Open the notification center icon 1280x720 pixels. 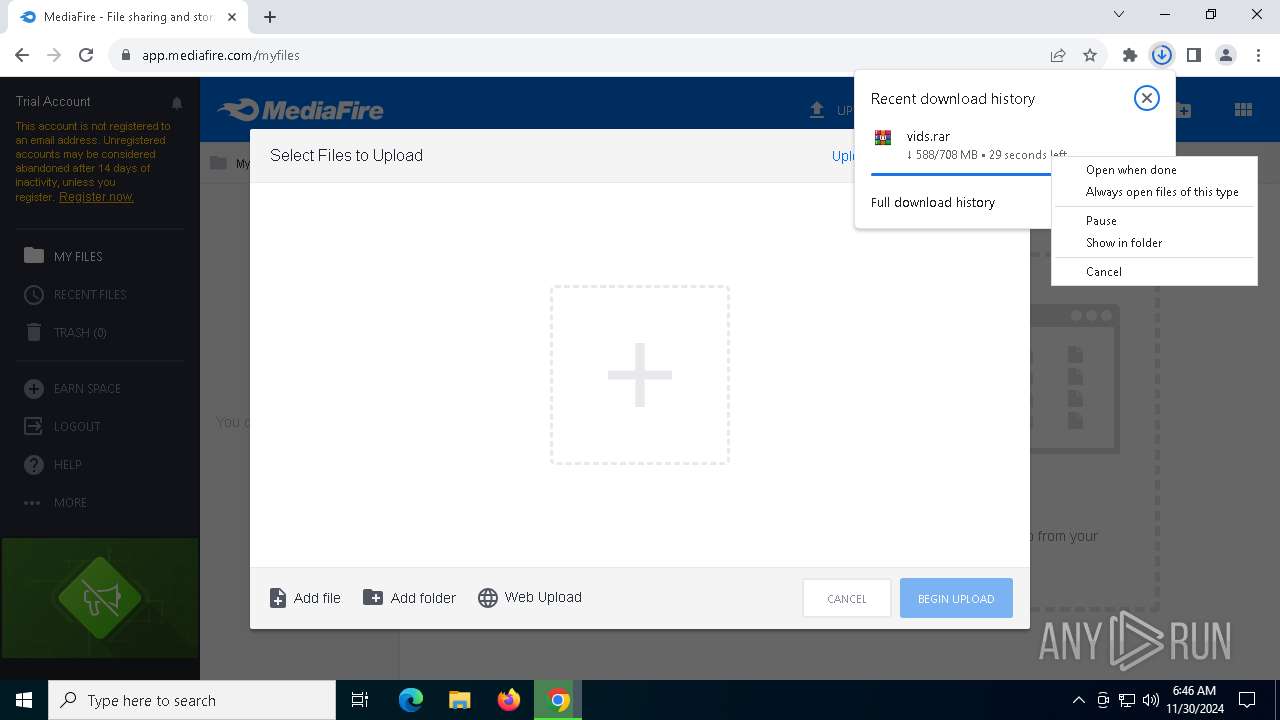click(x=1247, y=700)
